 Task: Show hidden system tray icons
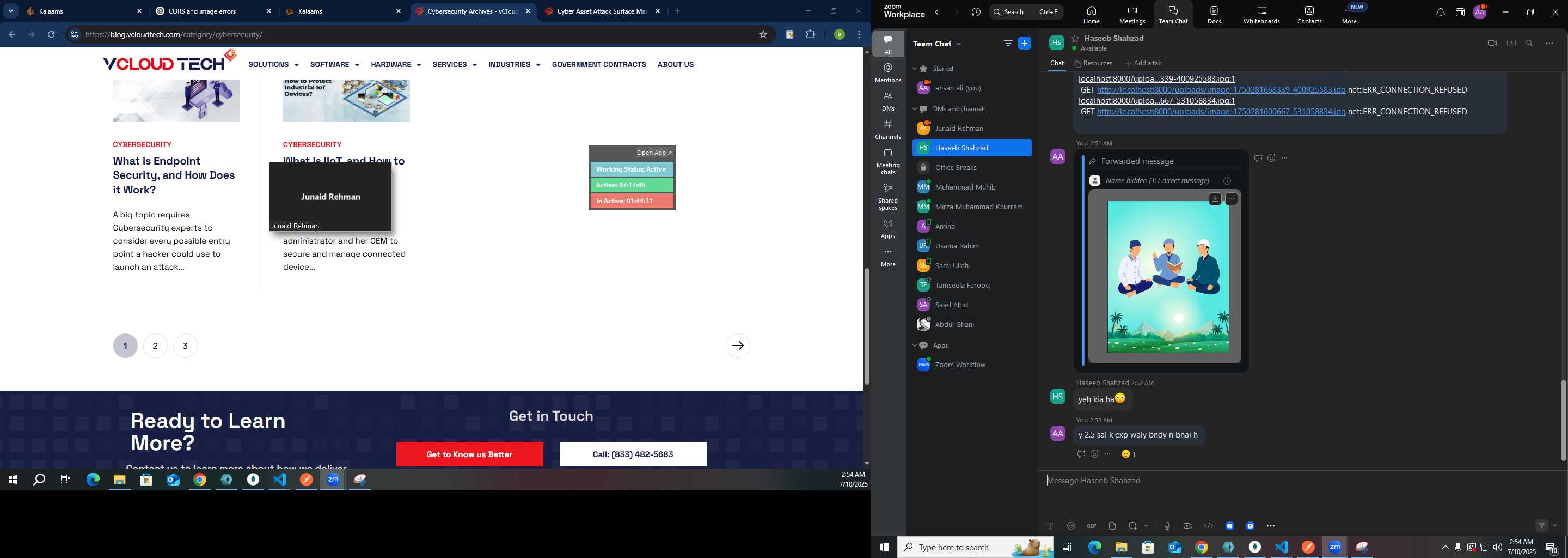[1444, 548]
